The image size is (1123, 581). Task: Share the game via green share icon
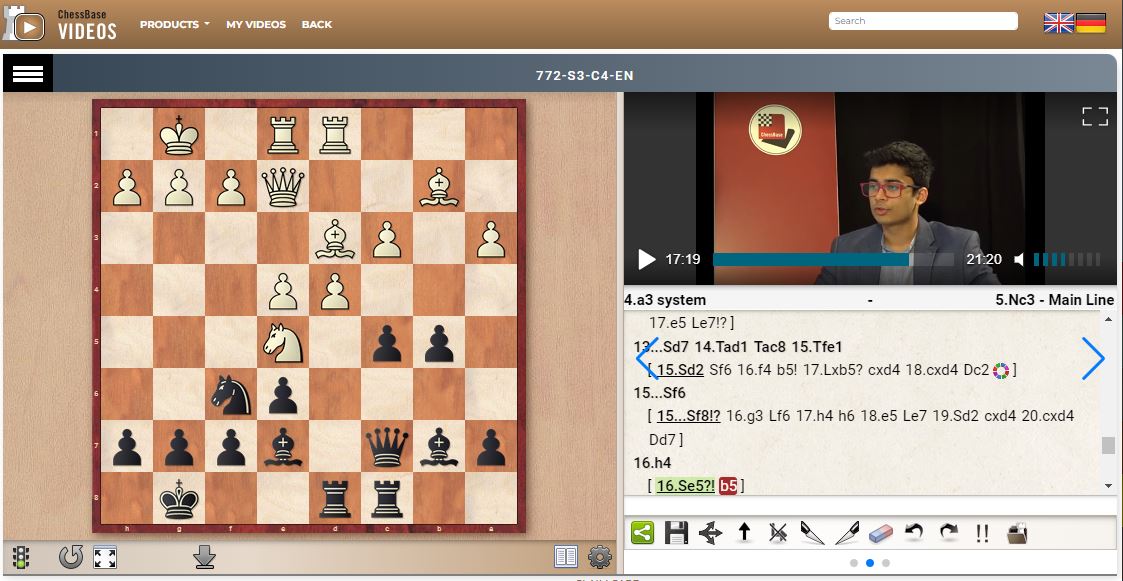pos(643,534)
